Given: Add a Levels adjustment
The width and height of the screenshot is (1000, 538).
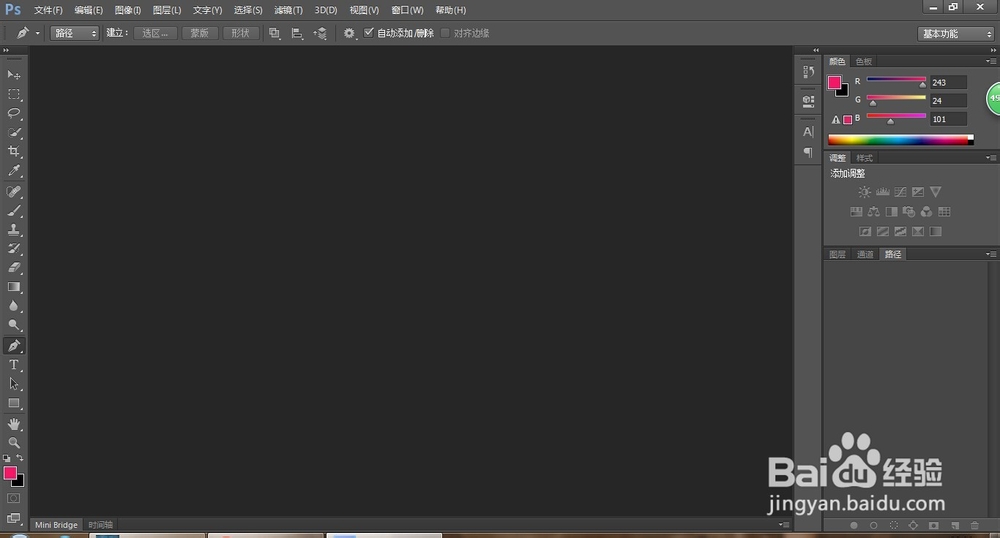Looking at the screenshot, I should 883,192.
